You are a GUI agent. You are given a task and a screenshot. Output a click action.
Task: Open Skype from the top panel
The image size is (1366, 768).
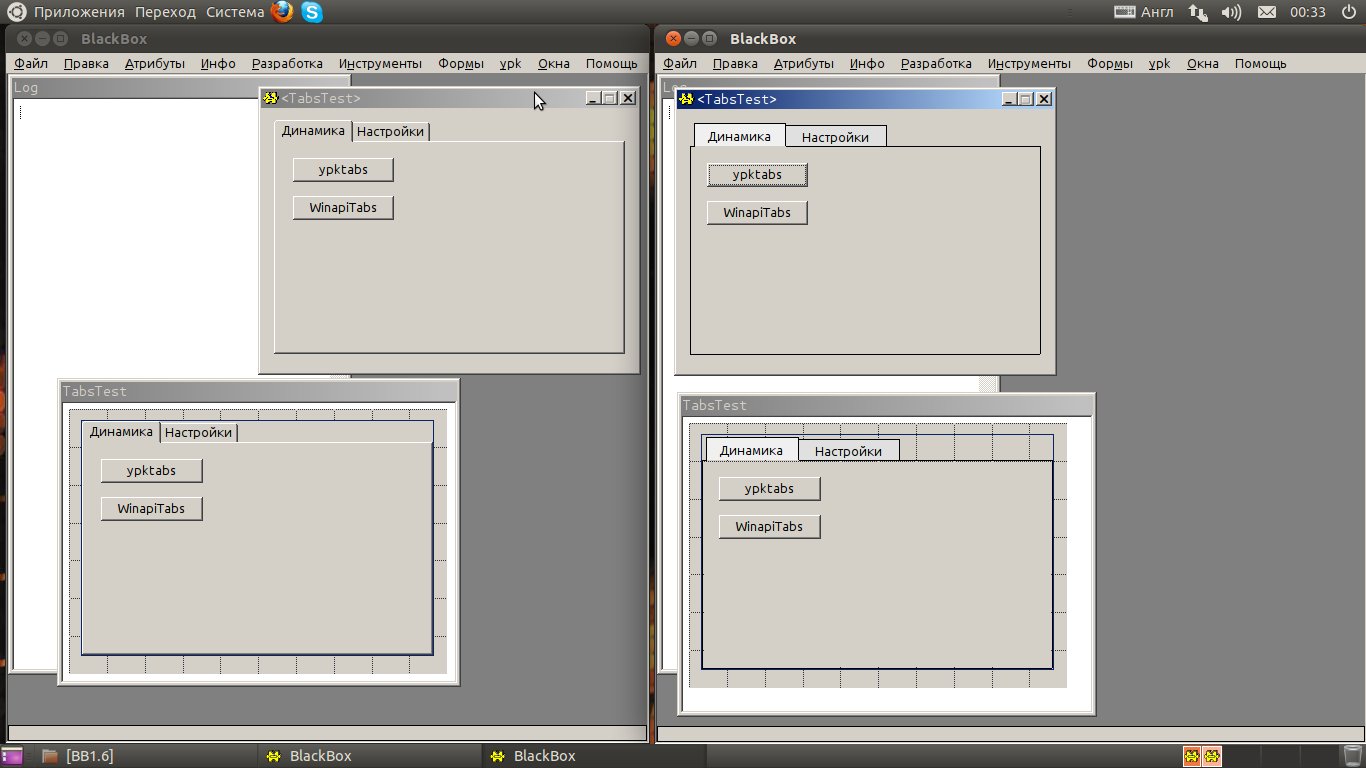tap(312, 12)
